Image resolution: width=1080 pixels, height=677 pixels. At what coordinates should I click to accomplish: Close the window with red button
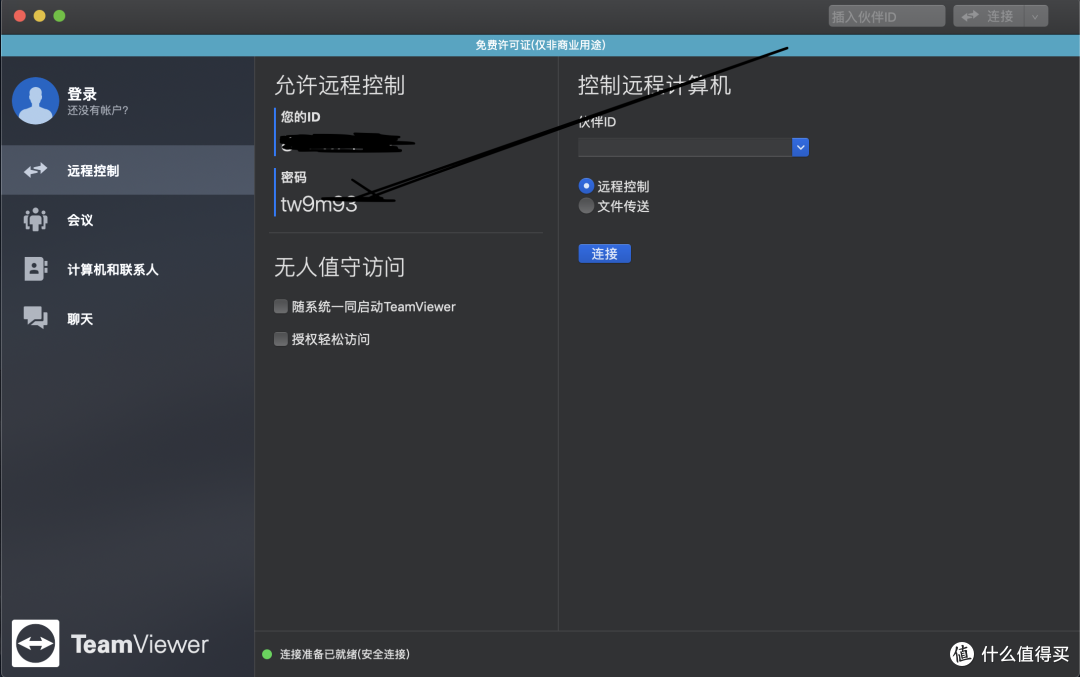tap(19, 16)
